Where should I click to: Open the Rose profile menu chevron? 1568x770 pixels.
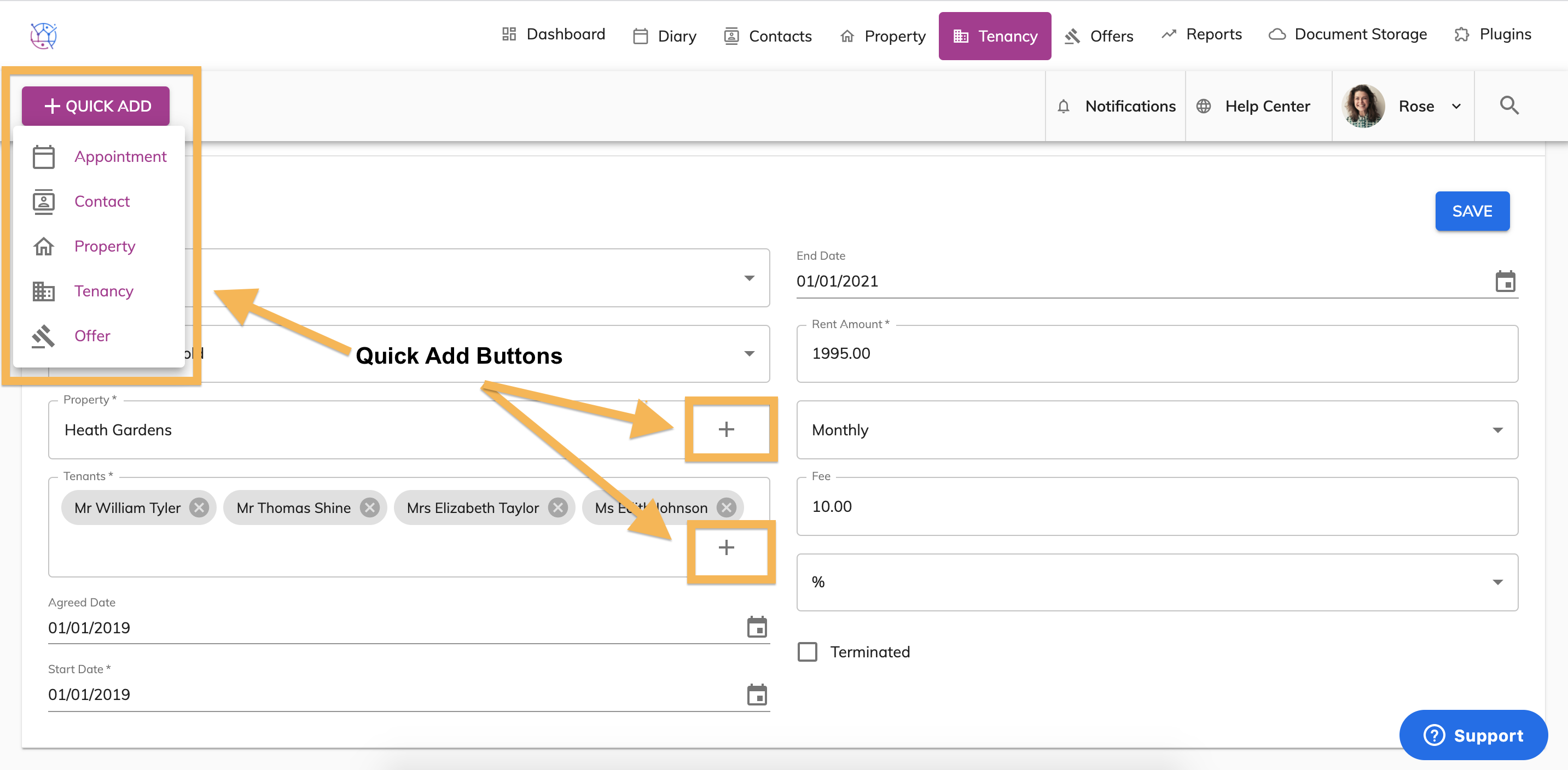point(1456,106)
